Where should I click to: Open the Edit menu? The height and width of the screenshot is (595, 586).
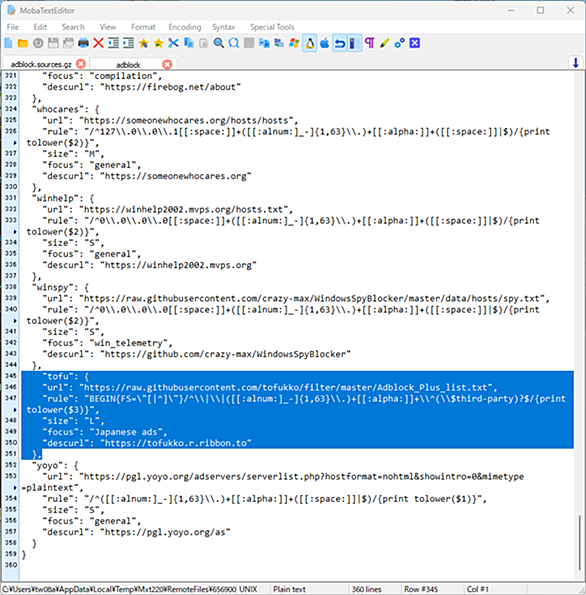pyautogui.click(x=40, y=27)
